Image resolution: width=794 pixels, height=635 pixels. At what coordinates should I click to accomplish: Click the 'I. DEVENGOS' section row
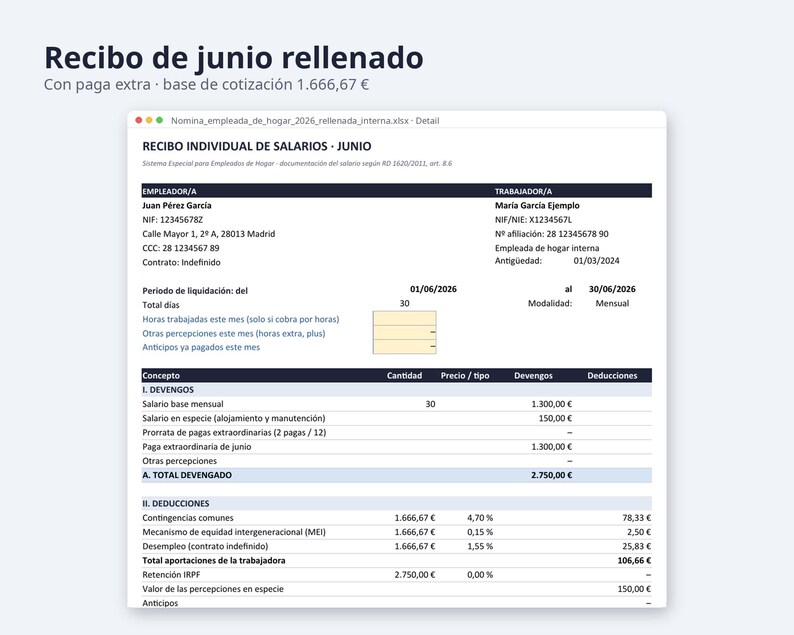pos(396,390)
